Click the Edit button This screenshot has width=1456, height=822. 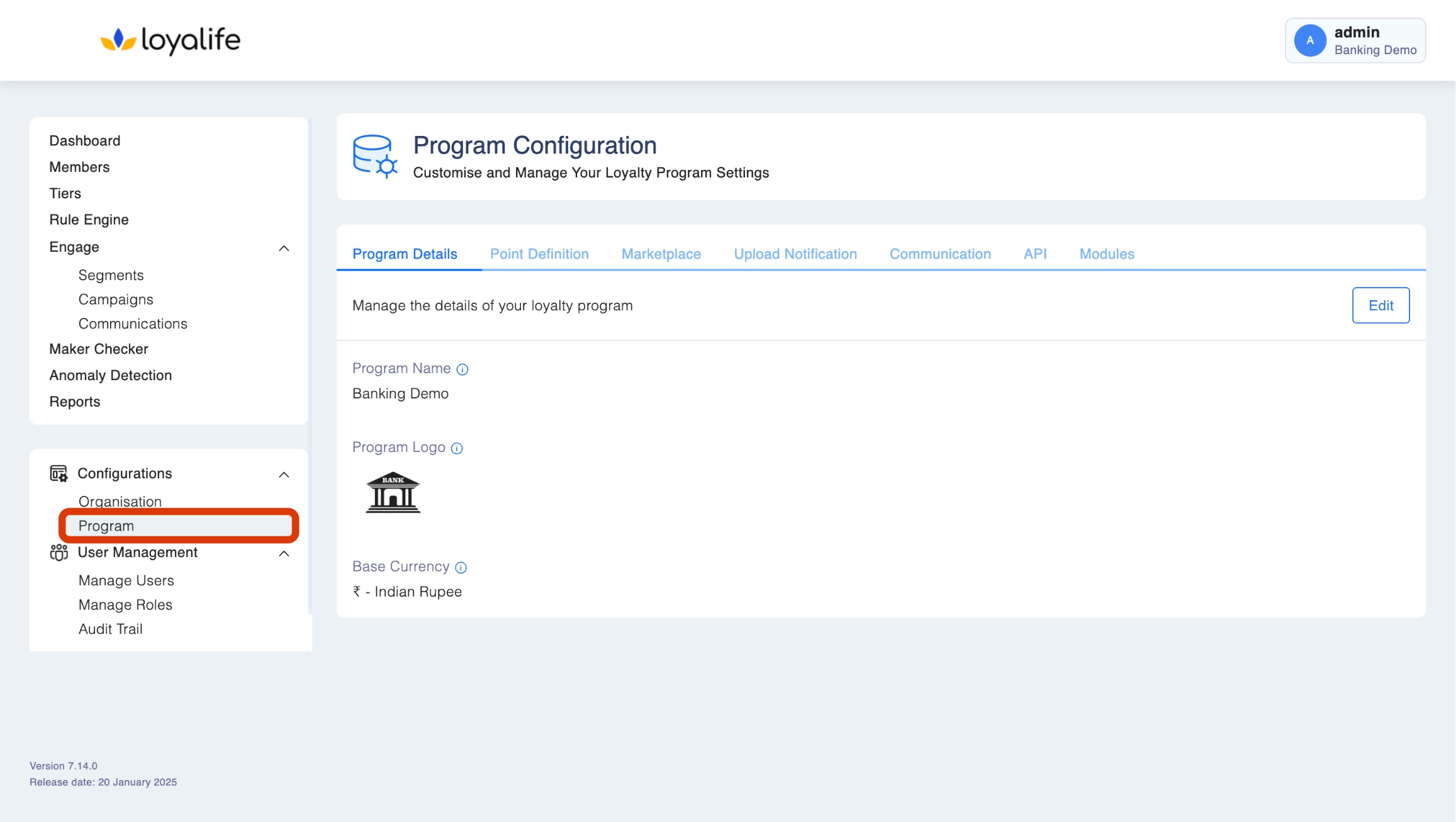tap(1380, 305)
